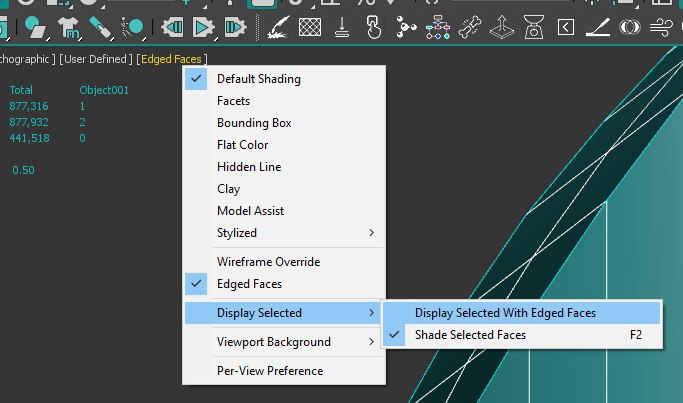Choose Display Selected With Edged Faces
This screenshot has width=683, height=403.
pos(522,313)
